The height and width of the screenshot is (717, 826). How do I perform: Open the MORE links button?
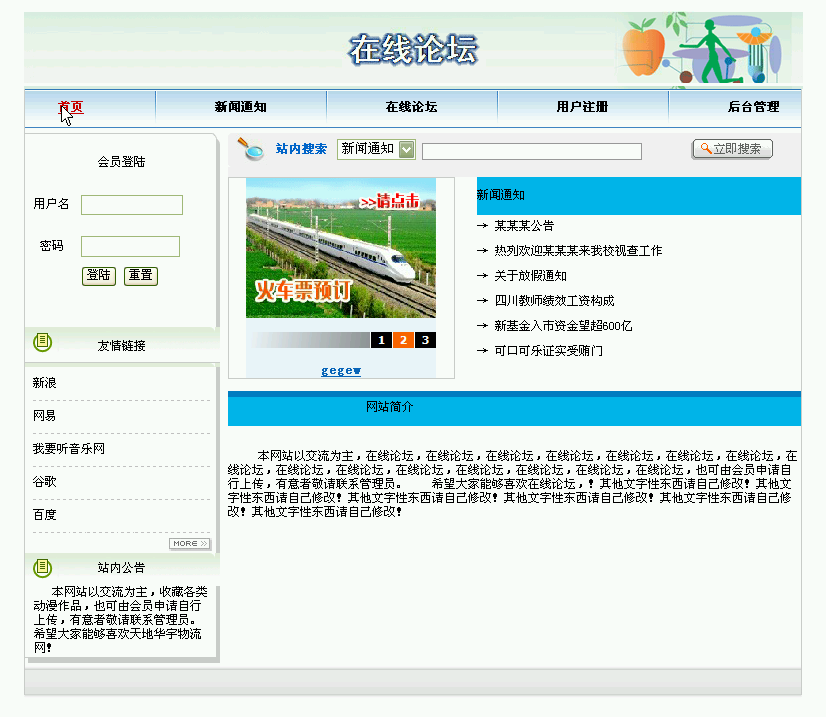(x=190, y=544)
